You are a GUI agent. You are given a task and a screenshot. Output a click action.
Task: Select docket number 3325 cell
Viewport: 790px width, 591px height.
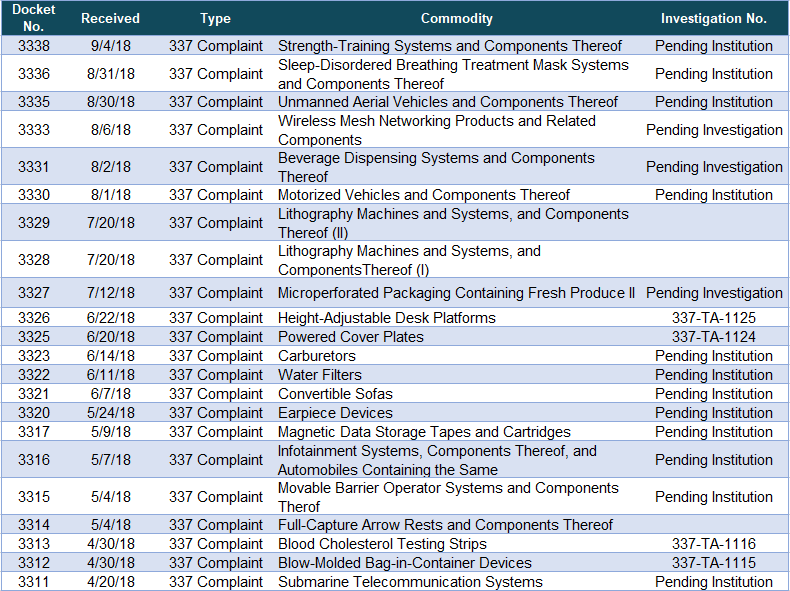pos(34,337)
